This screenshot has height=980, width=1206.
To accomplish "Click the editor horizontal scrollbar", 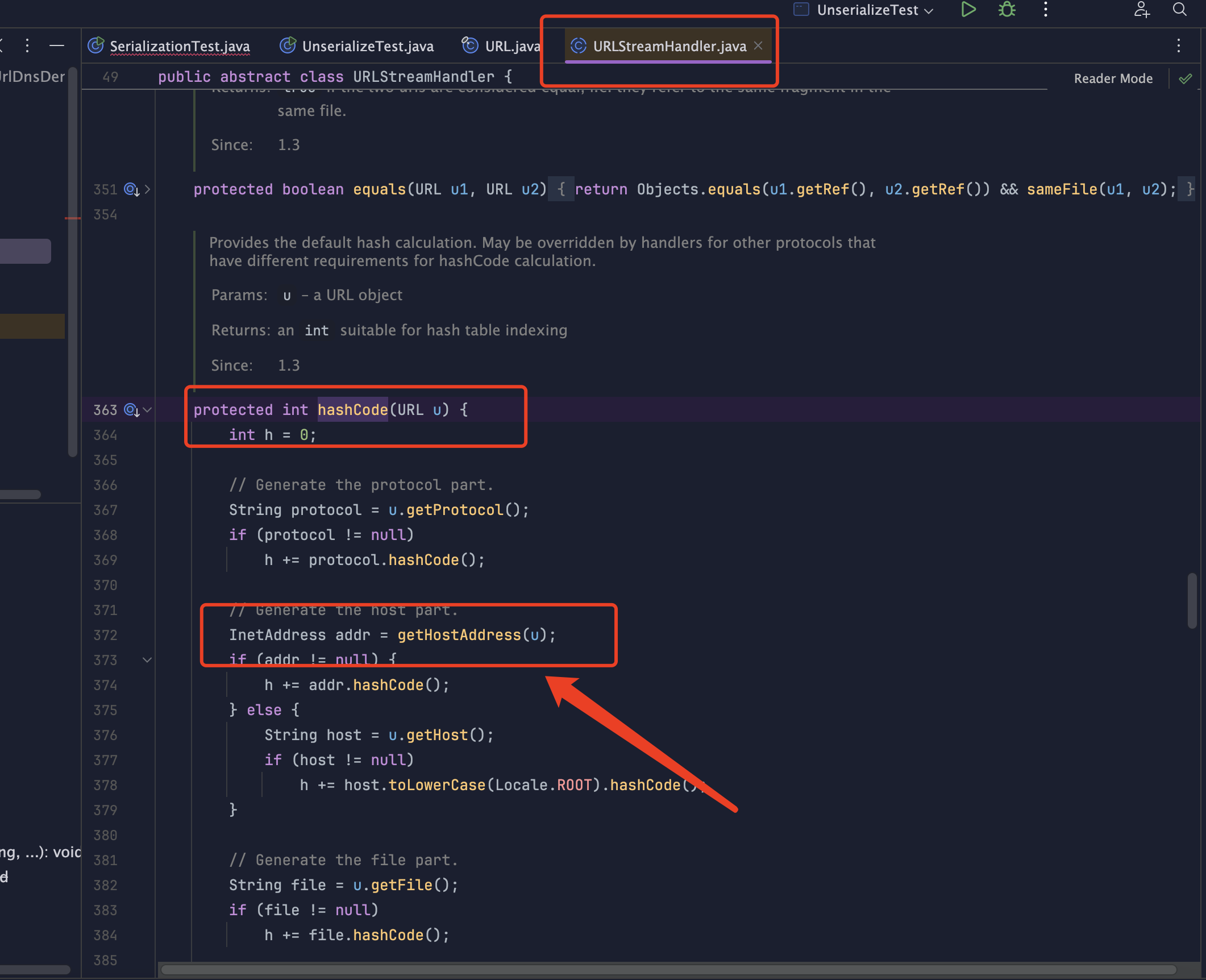I will pos(668,970).
